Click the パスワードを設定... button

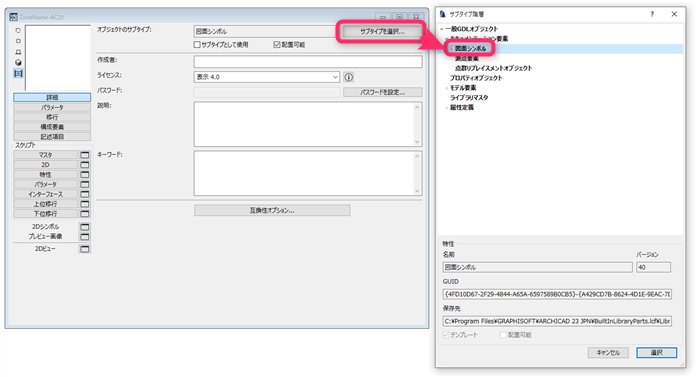click(383, 92)
